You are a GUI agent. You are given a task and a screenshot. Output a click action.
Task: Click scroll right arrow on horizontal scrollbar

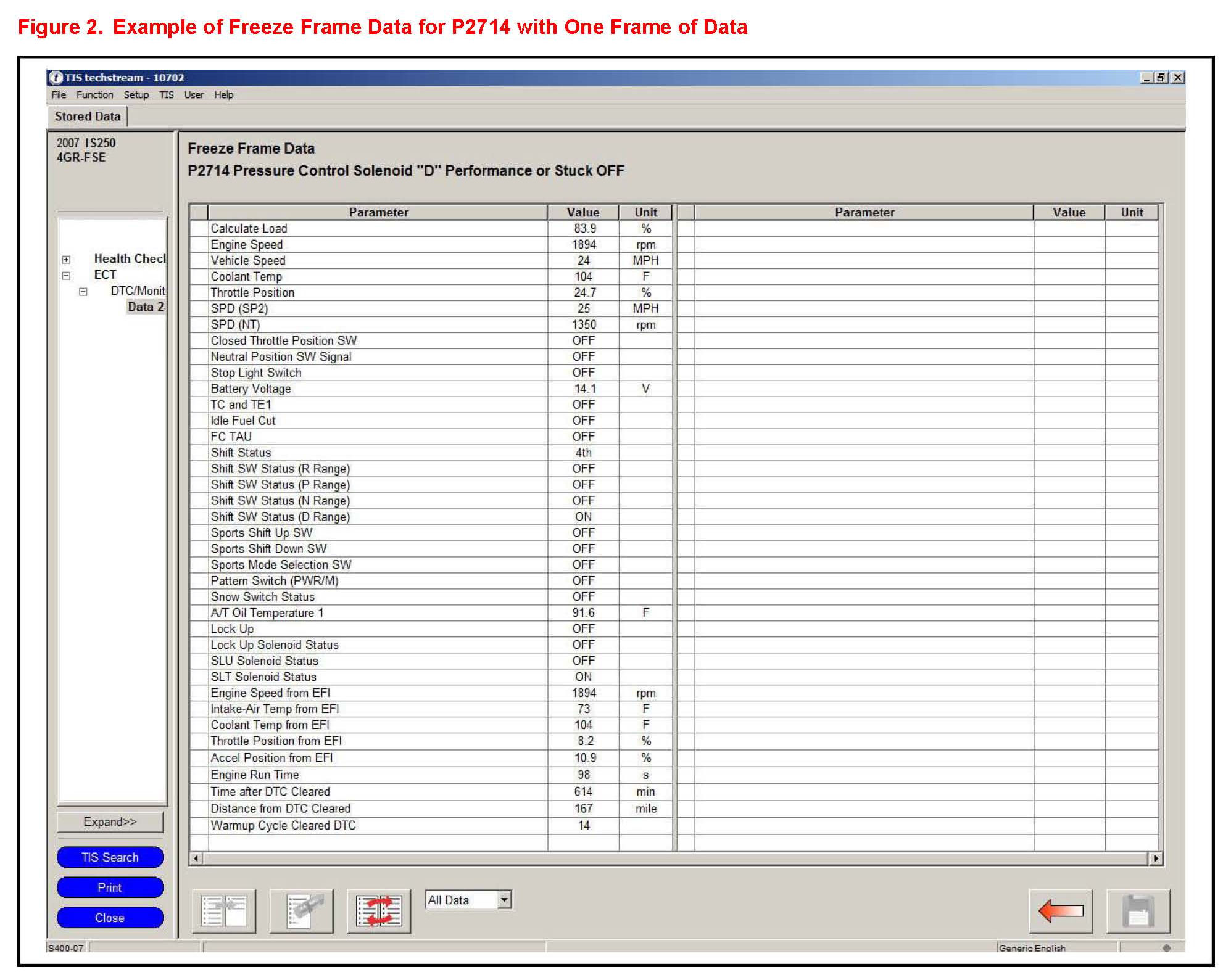[1155, 859]
